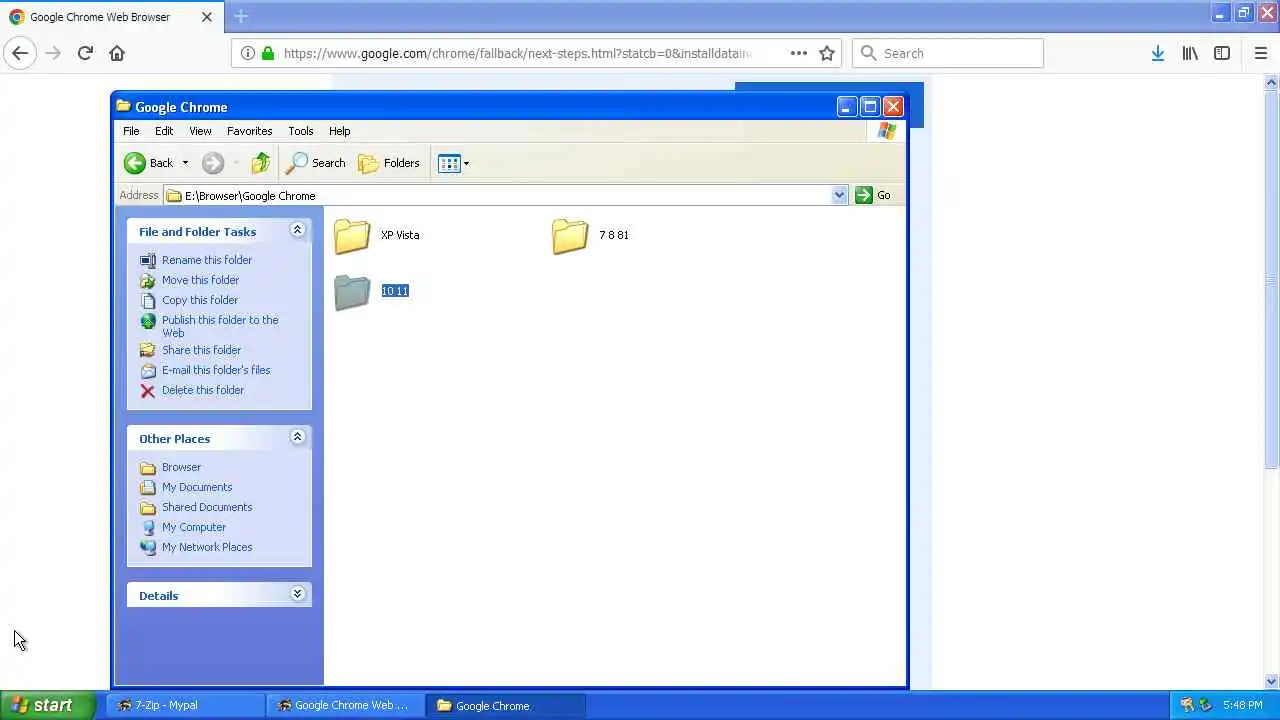The image size is (1280, 720).
Task: Click the browser forward arrow
Action: point(53,53)
